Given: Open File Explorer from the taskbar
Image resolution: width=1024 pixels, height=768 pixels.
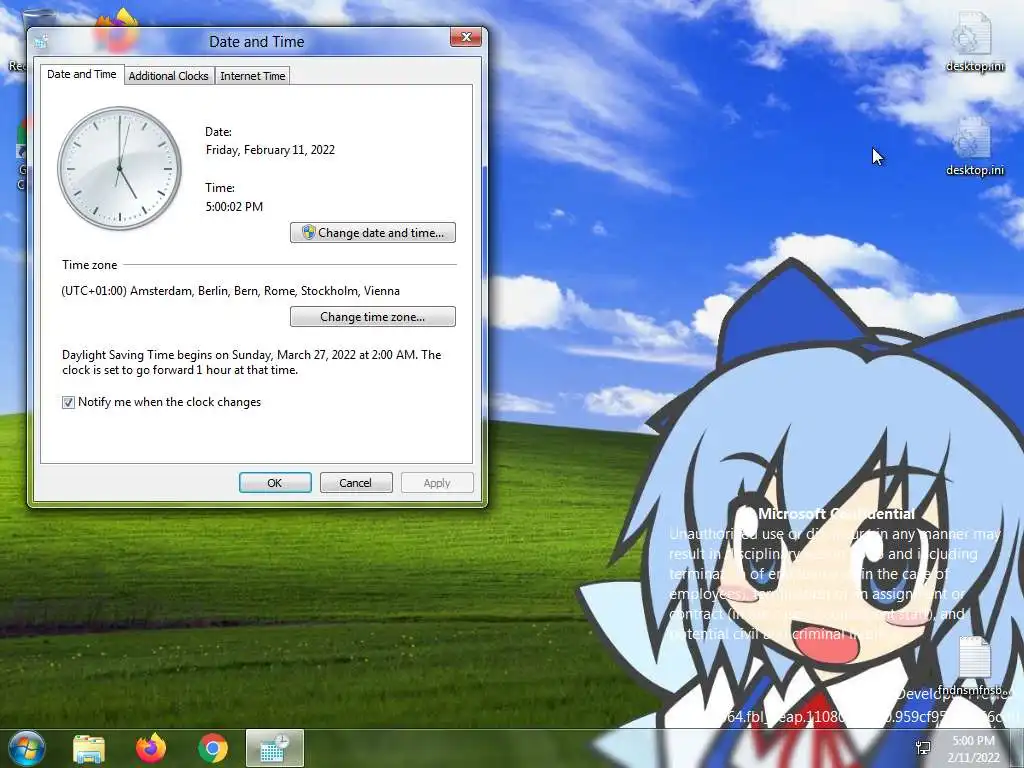Looking at the screenshot, I should pos(89,748).
